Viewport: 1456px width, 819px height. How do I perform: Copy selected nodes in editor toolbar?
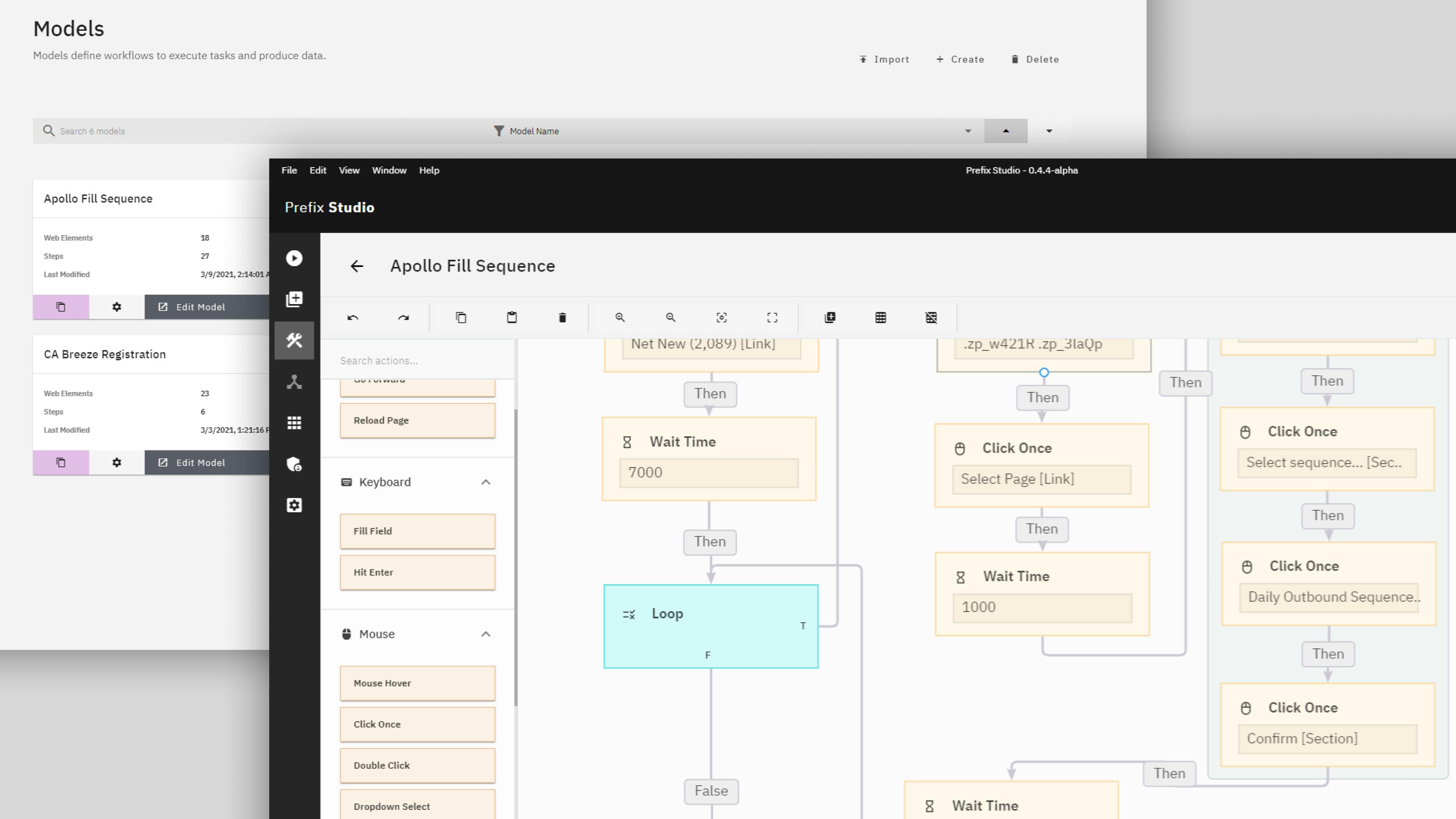pos(461,318)
